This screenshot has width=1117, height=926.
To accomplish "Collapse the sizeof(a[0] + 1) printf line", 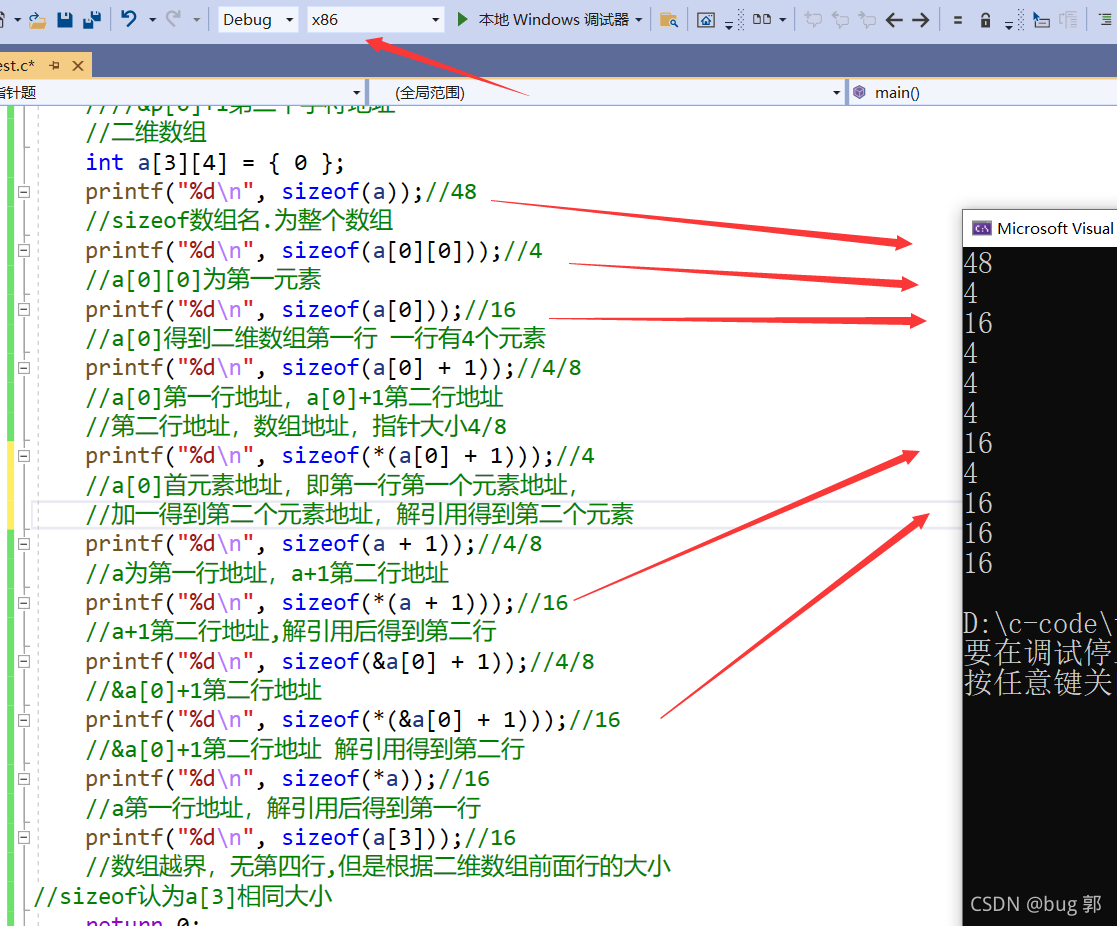I will (x=24, y=368).
